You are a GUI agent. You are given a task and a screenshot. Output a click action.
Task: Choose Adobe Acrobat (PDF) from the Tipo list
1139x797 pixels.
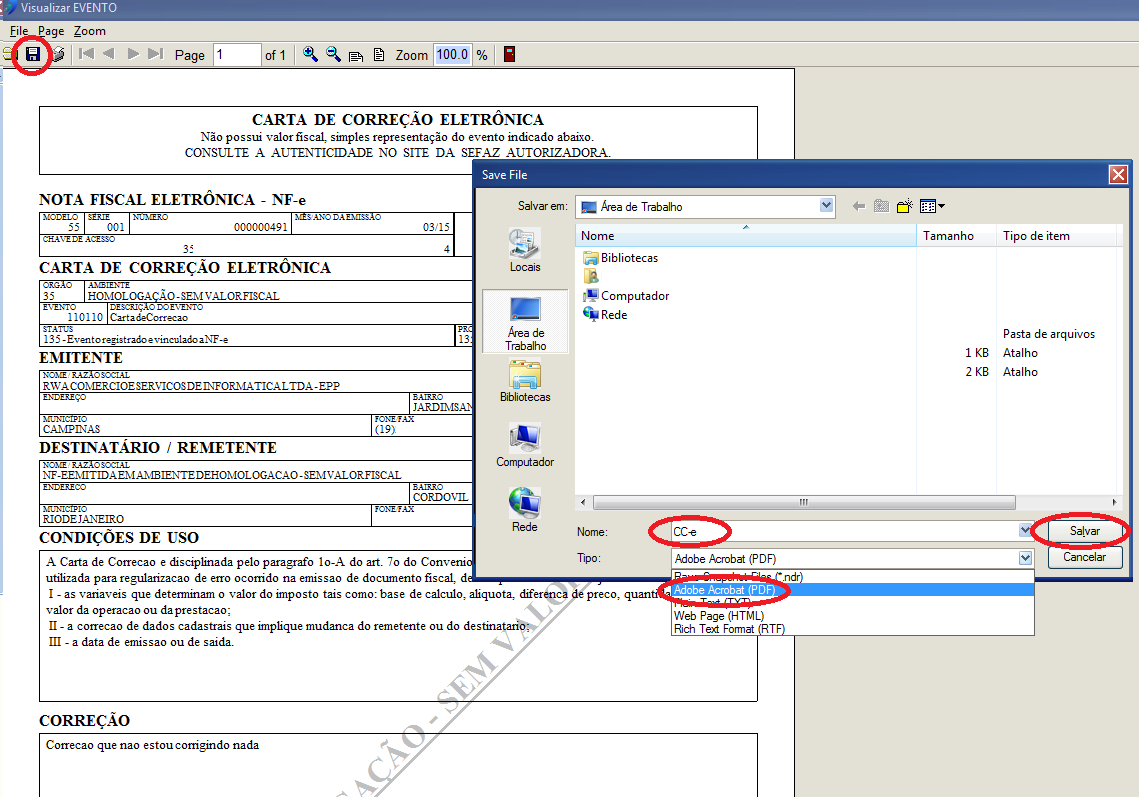pos(853,590)
